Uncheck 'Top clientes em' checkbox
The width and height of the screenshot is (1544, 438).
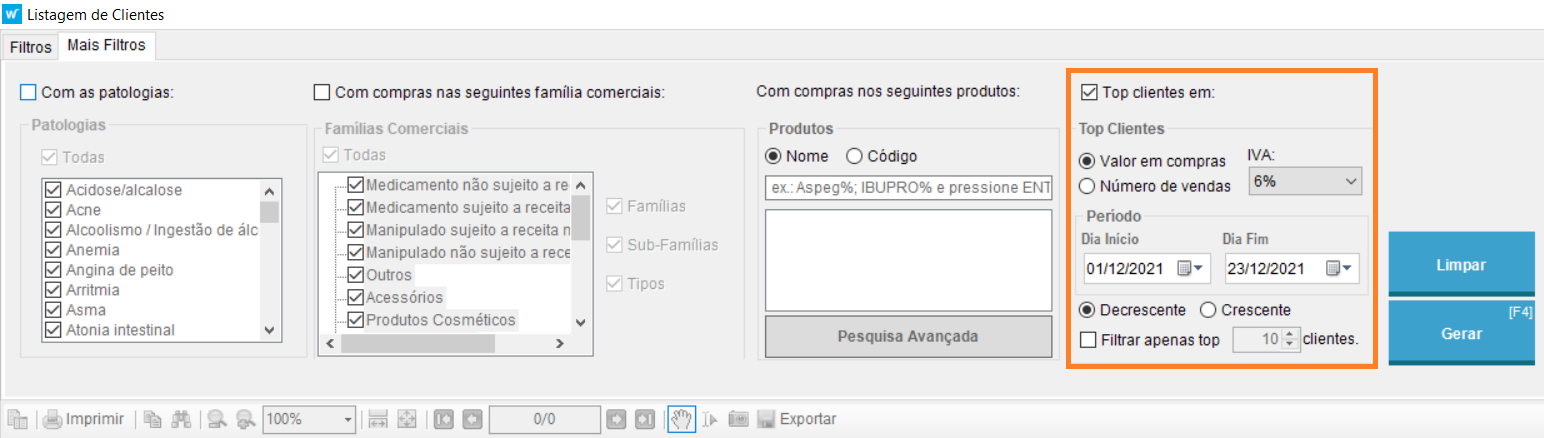coord(1089,93)
